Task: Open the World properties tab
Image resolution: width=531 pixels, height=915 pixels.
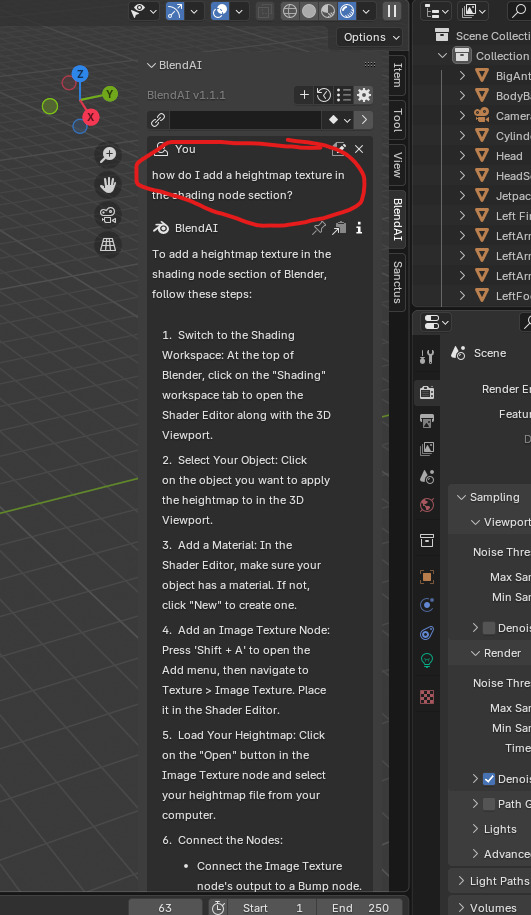Action: point(427,504)
